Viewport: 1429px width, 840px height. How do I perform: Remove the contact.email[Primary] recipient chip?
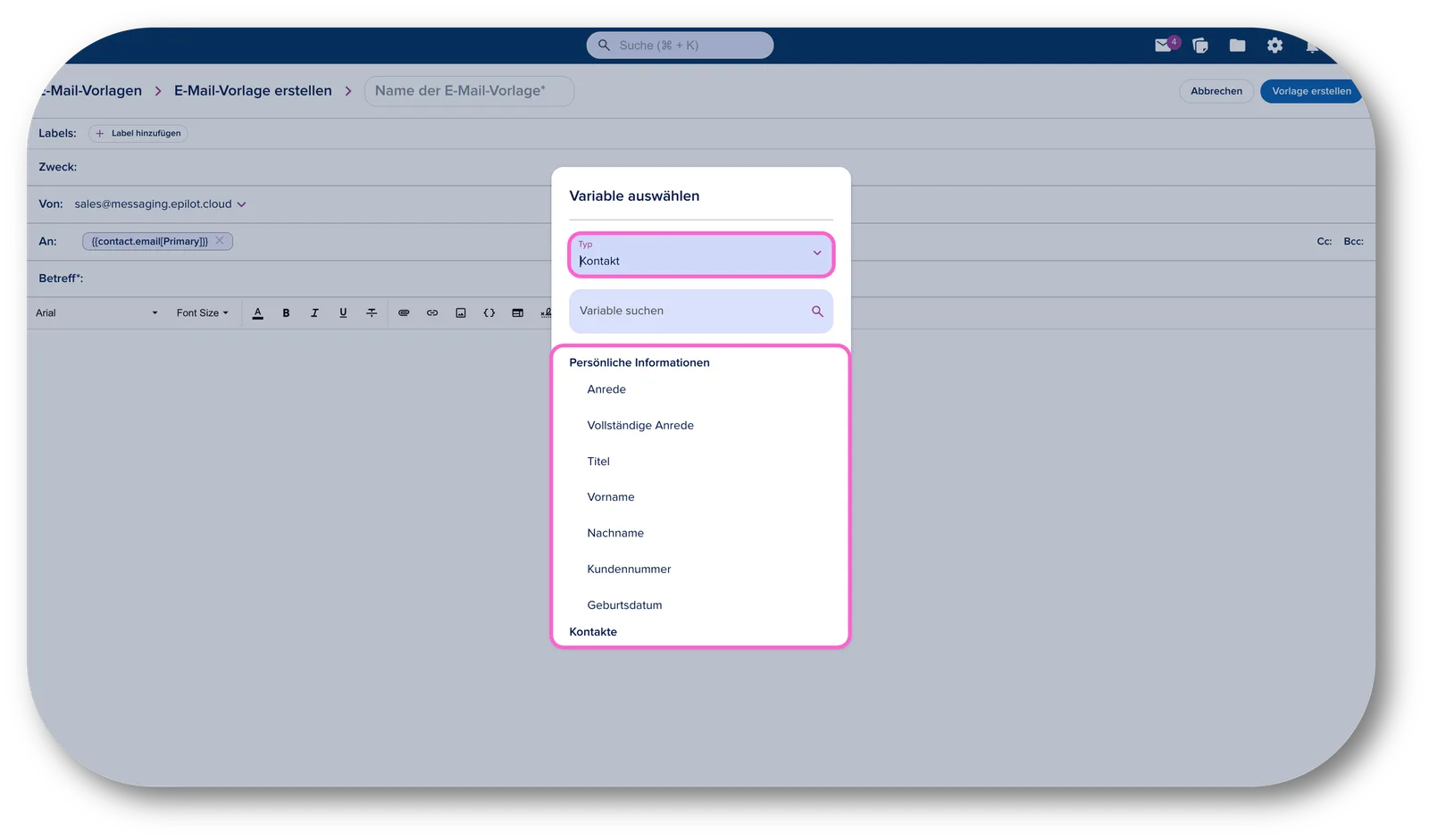pos(220,241)
